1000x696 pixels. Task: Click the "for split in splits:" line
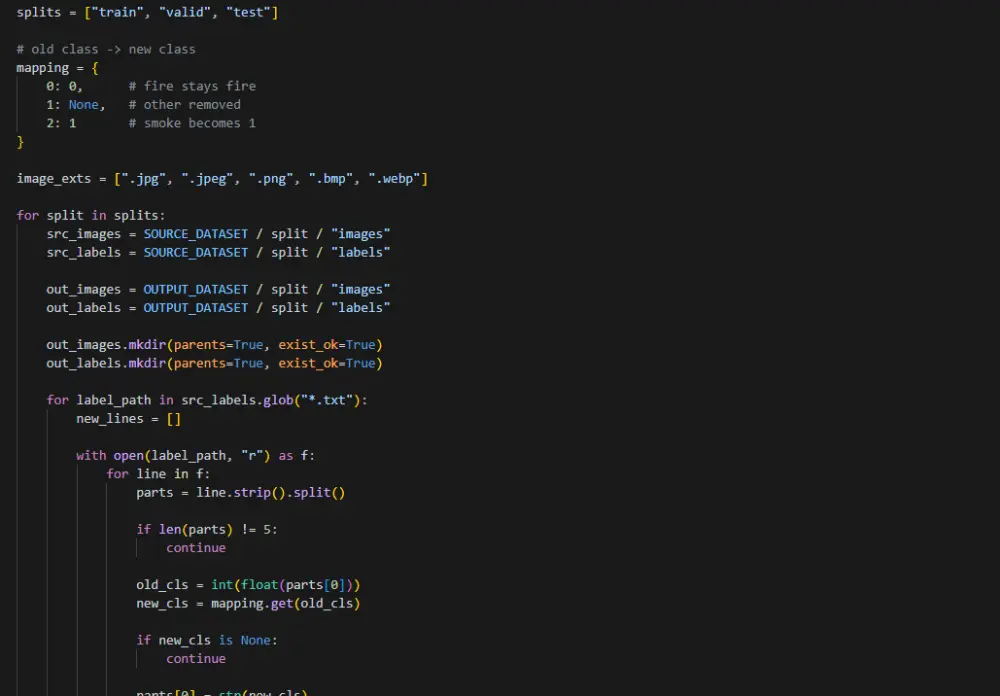91,216
